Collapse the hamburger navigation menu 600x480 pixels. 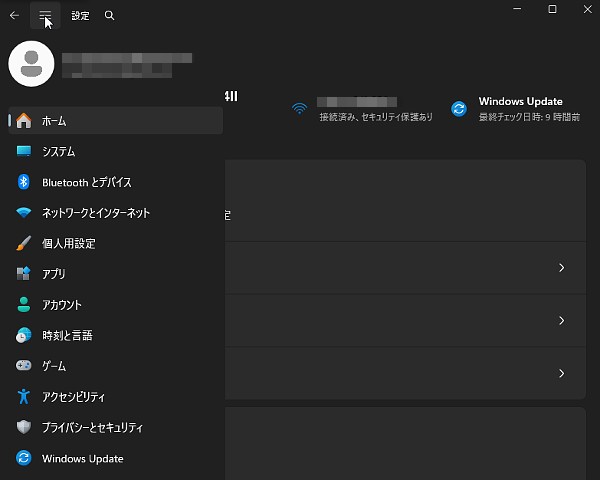click(x=45, y=16)
